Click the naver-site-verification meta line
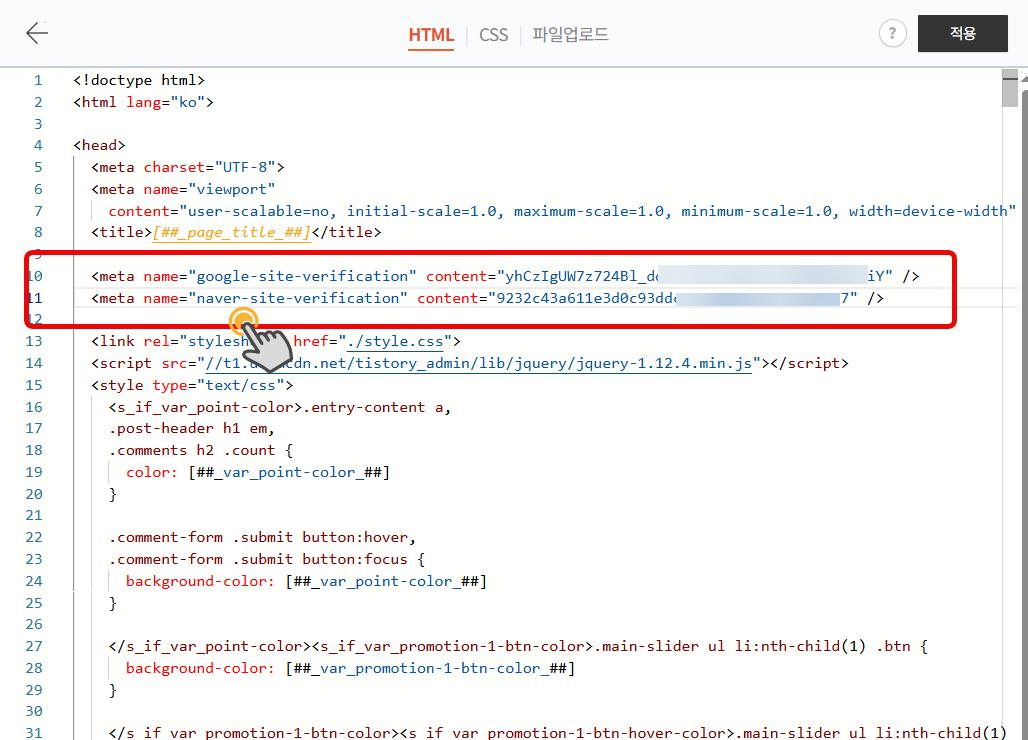The height and width of the screenshot is (740, 1028). tap(487, 298)
